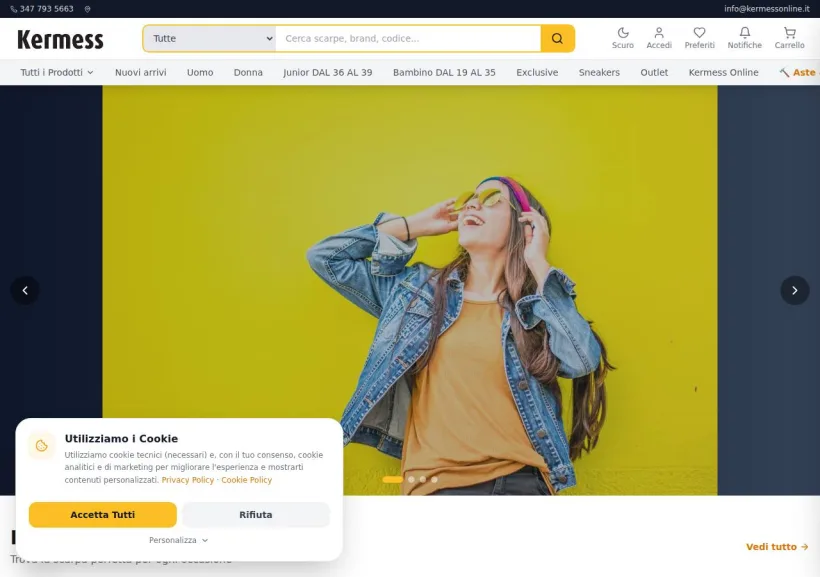
Task: Click Vedi tutto link
Action: [777, 547]
